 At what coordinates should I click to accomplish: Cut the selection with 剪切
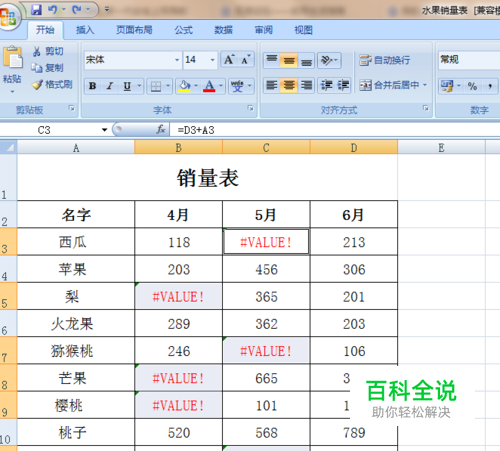(48, 51)
